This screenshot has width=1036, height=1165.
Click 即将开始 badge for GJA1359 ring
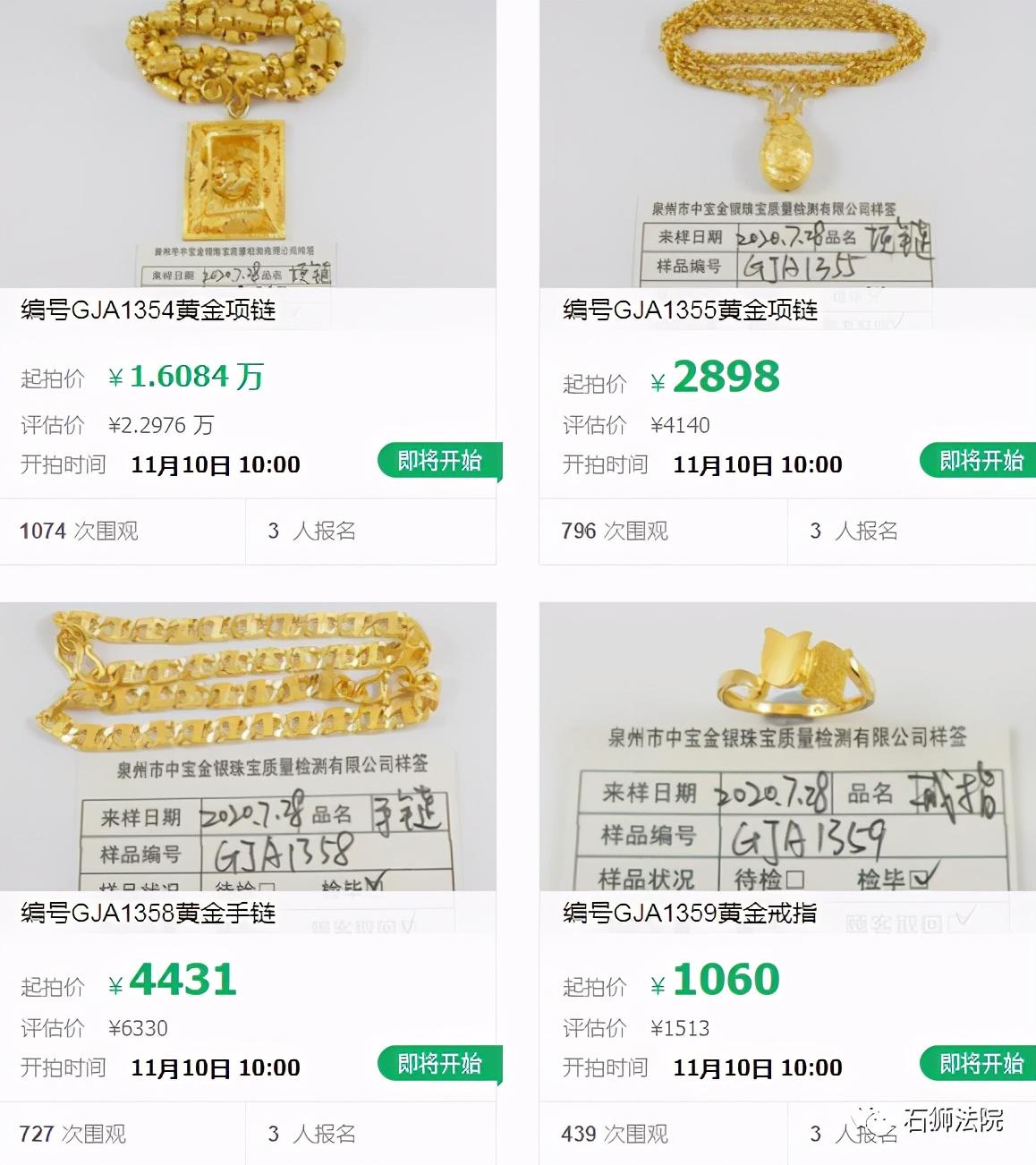[981, 1064]
